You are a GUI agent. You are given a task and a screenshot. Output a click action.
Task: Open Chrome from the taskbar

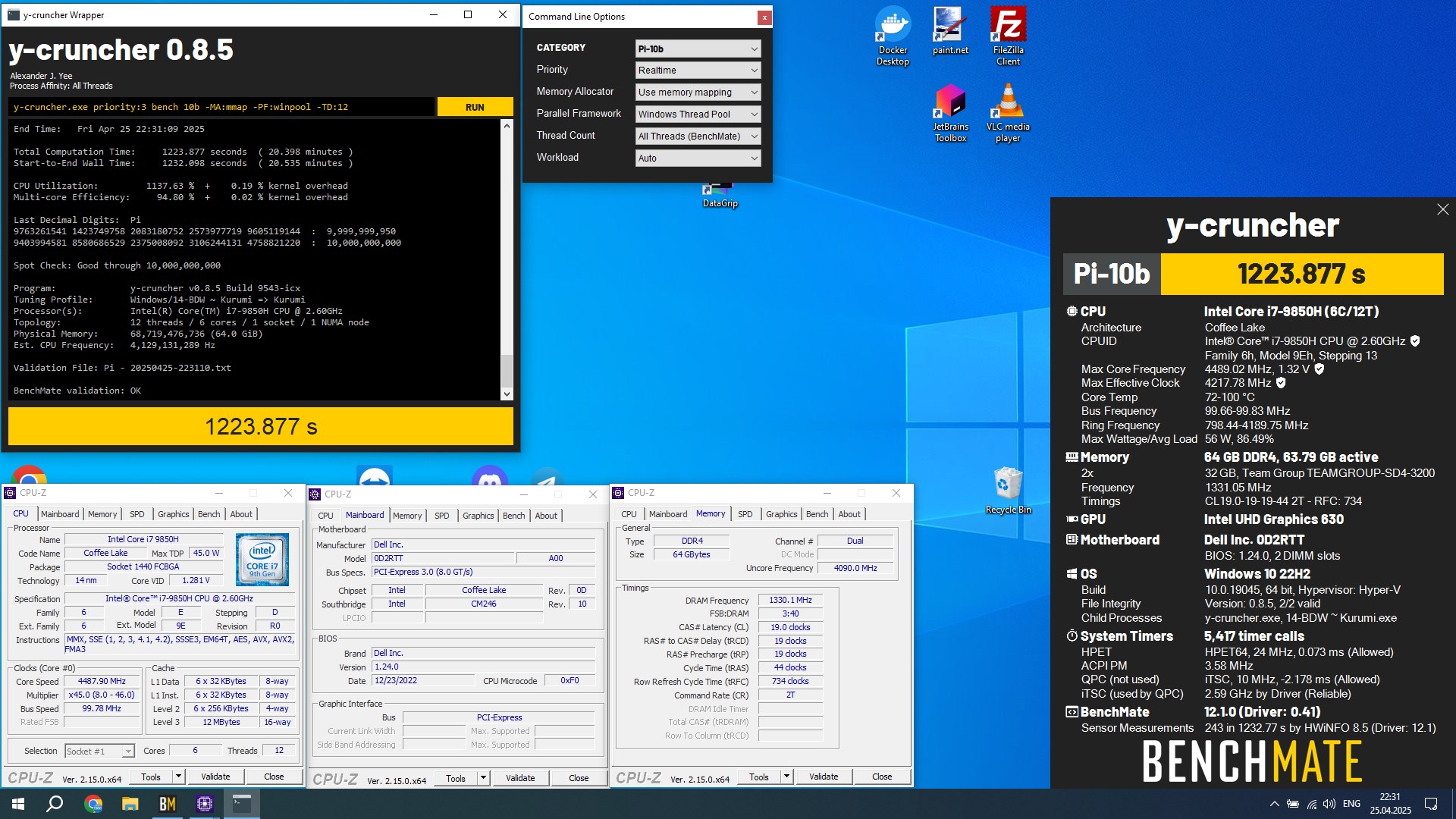pyautogui.click(x=93, y=804)
